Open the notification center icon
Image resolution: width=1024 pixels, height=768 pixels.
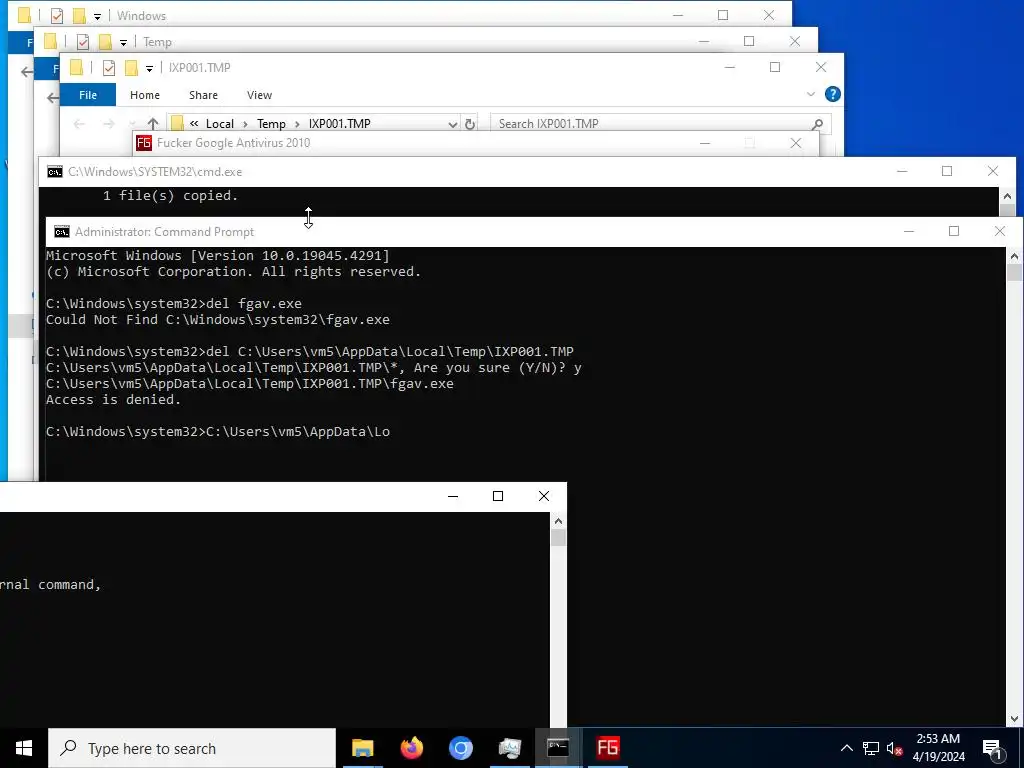click(x=991, y=748)
